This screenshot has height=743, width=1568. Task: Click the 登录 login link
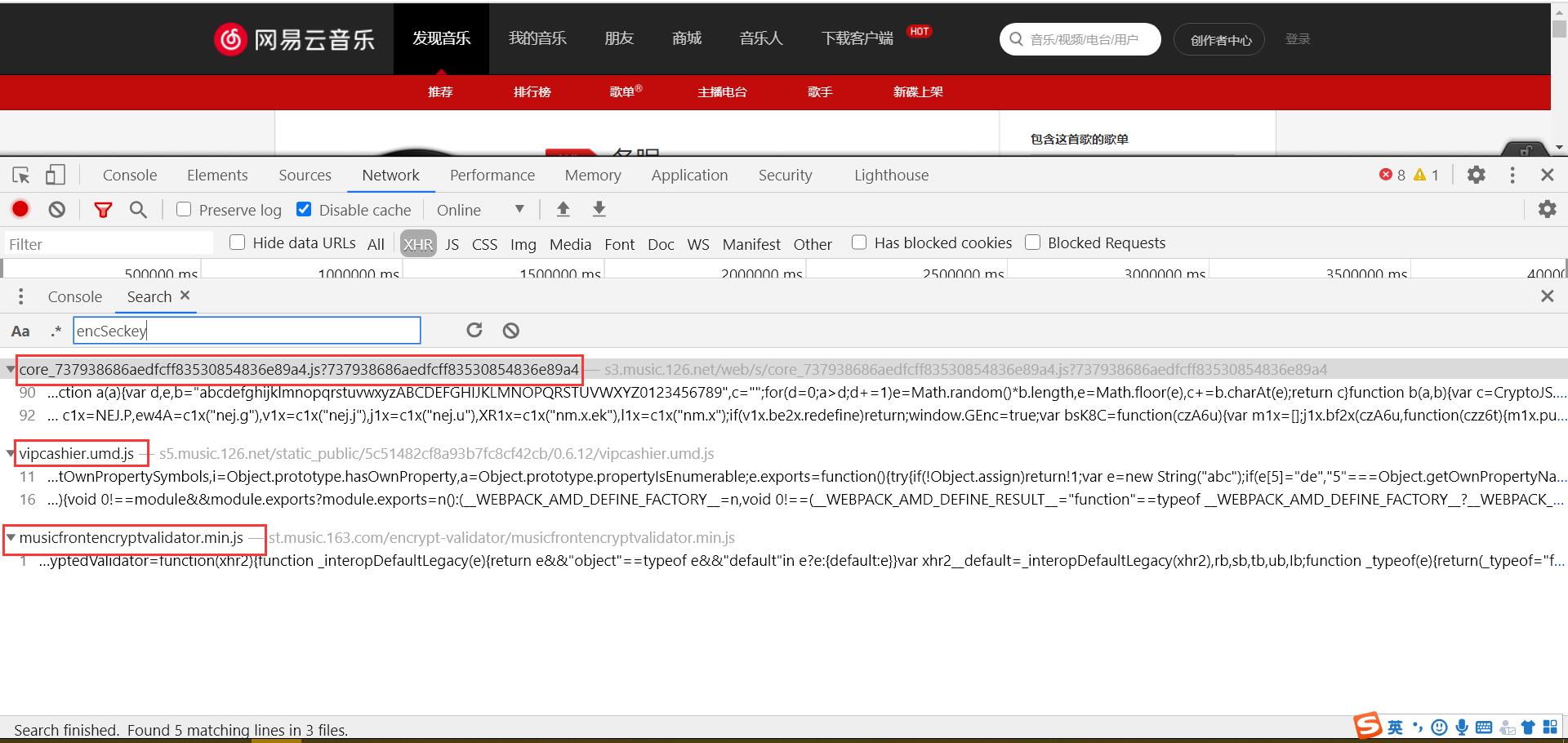tap(1298, 39)
